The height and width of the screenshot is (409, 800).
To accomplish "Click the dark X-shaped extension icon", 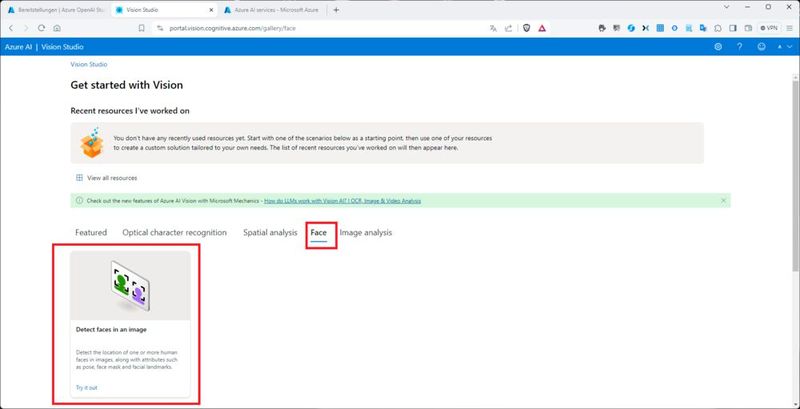I will pyautogui.click(x=645, y=28).
